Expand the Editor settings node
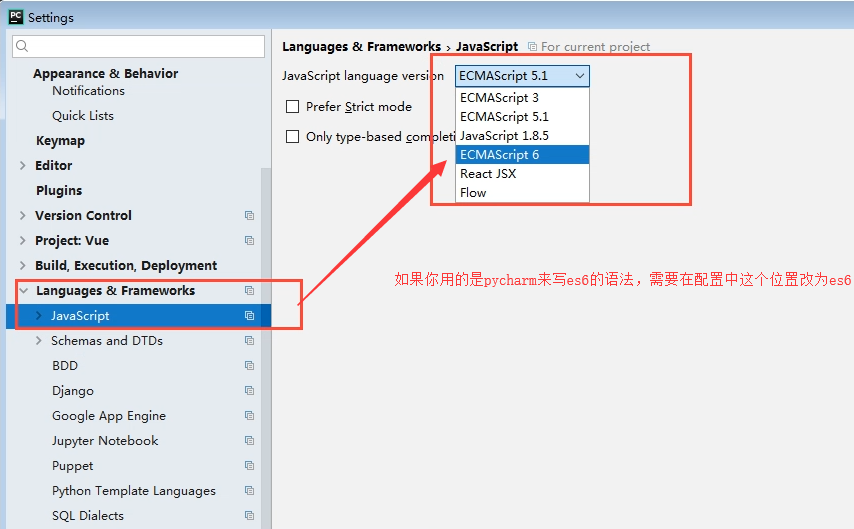Screen dimensions: 854x529 coord(22,166)
